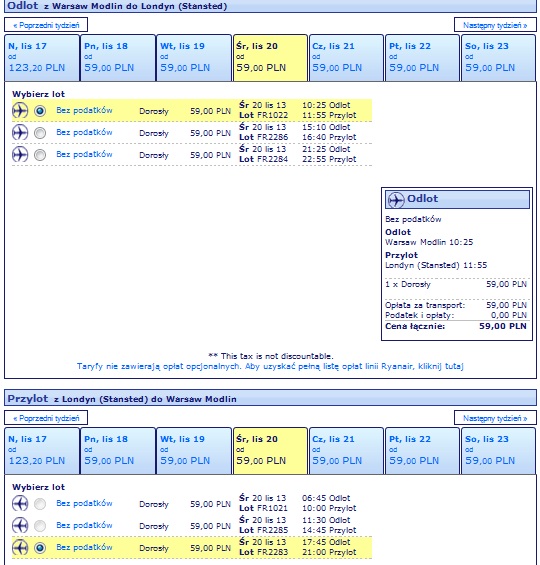The width and height of the screenshot is (540, 565).
Task: Select the 15:10 departure FR2286 radio button
Action: pyautogui.click(x=40, y=133)
